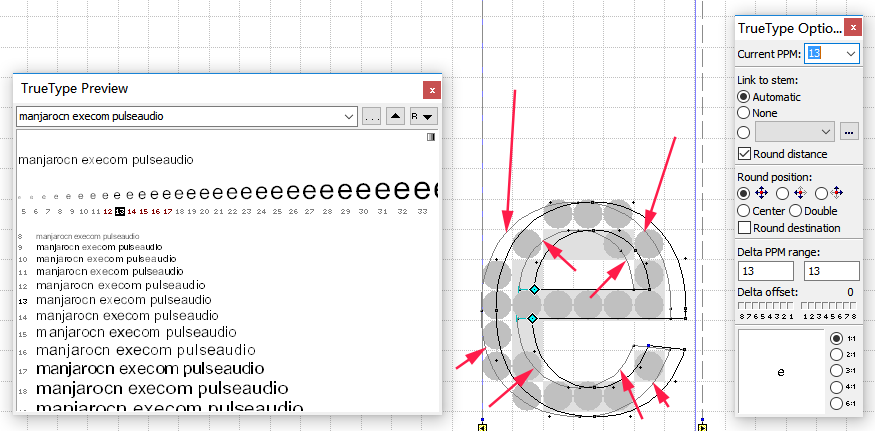Click the size 18 sample text row

(162, 389)
